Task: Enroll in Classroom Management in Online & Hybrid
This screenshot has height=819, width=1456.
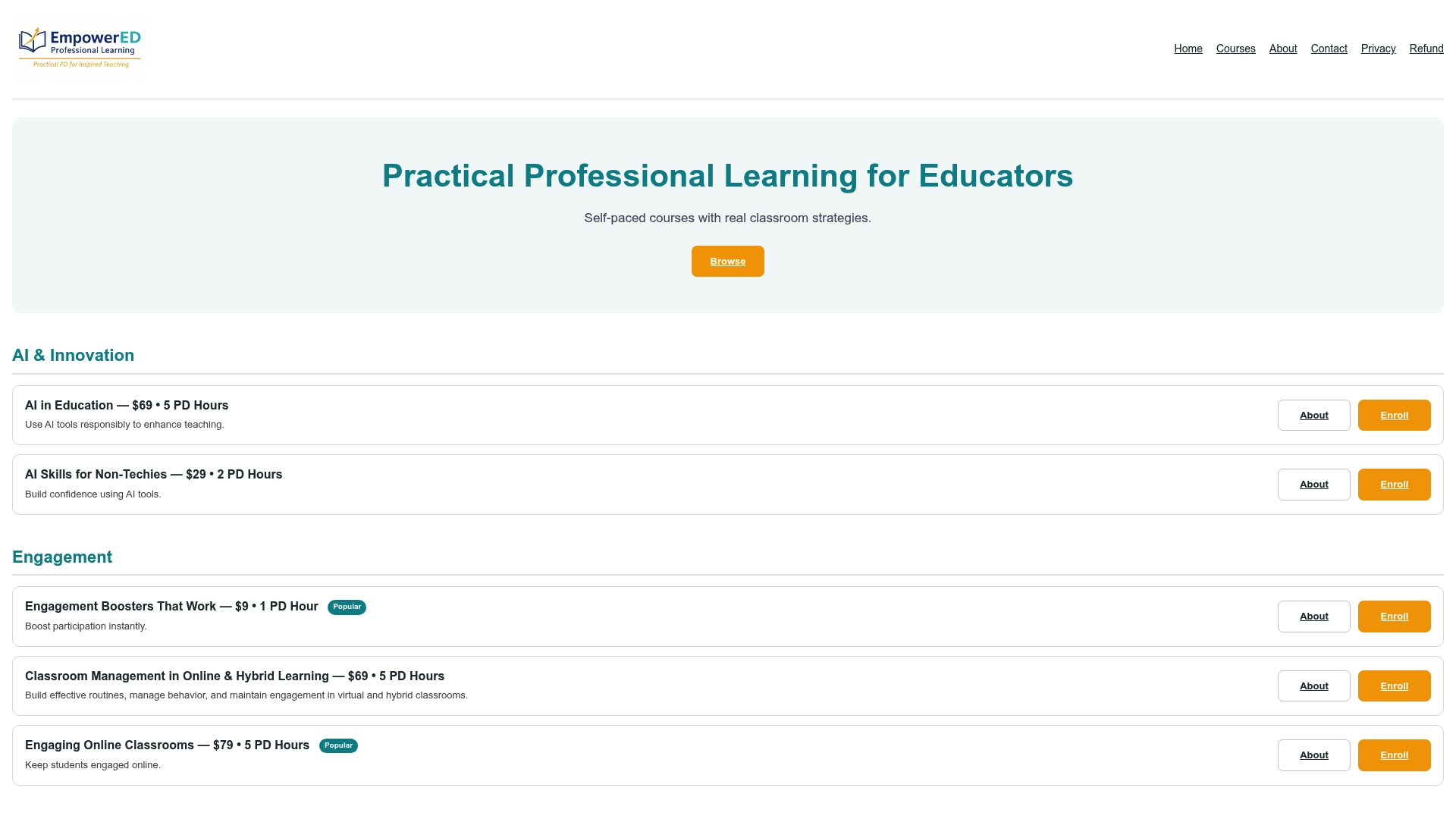Action: tap(1395, 686)
